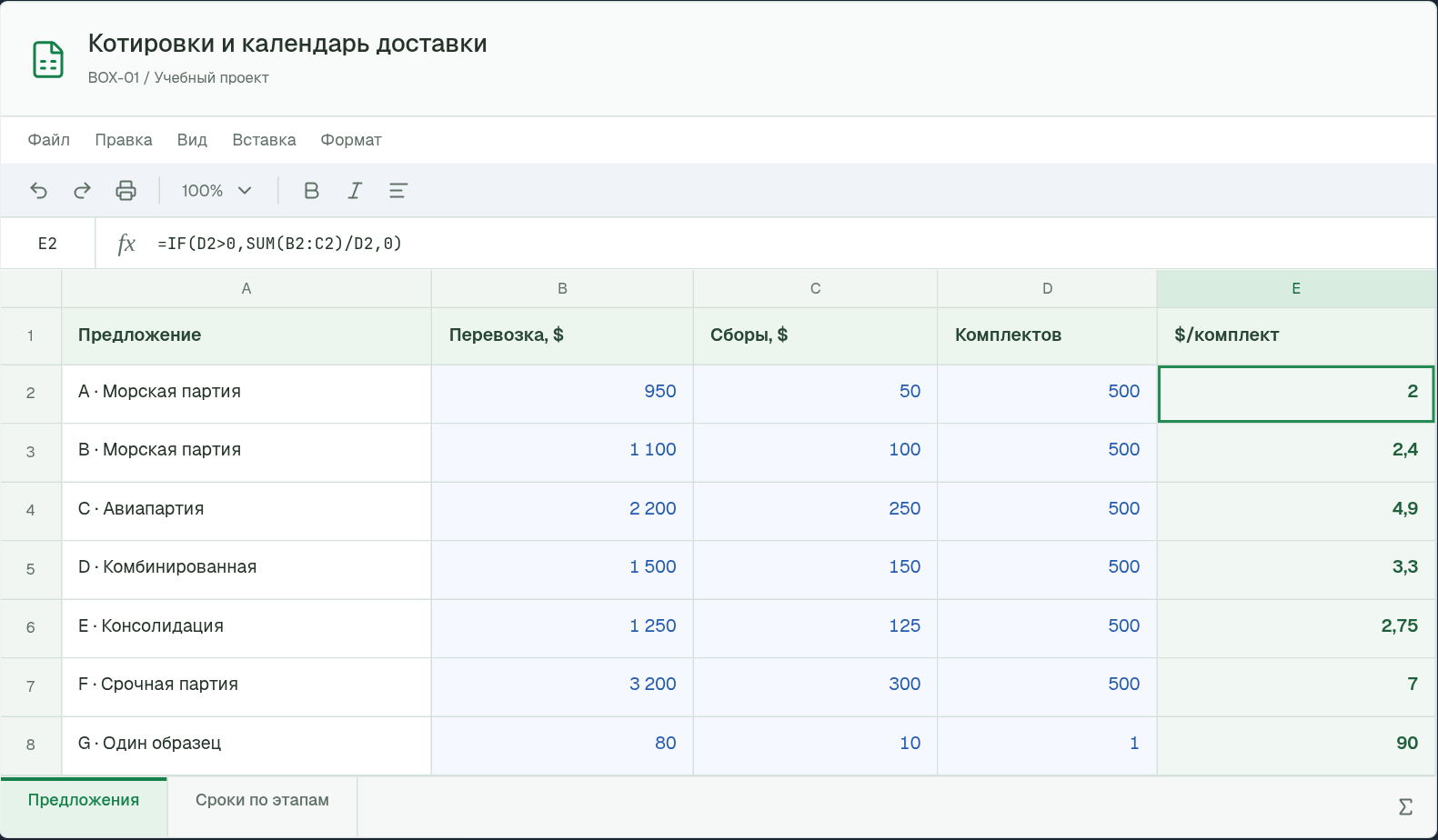Select column A header
This screenshot has width=1438, height=840.
click(x=246, y=288)
